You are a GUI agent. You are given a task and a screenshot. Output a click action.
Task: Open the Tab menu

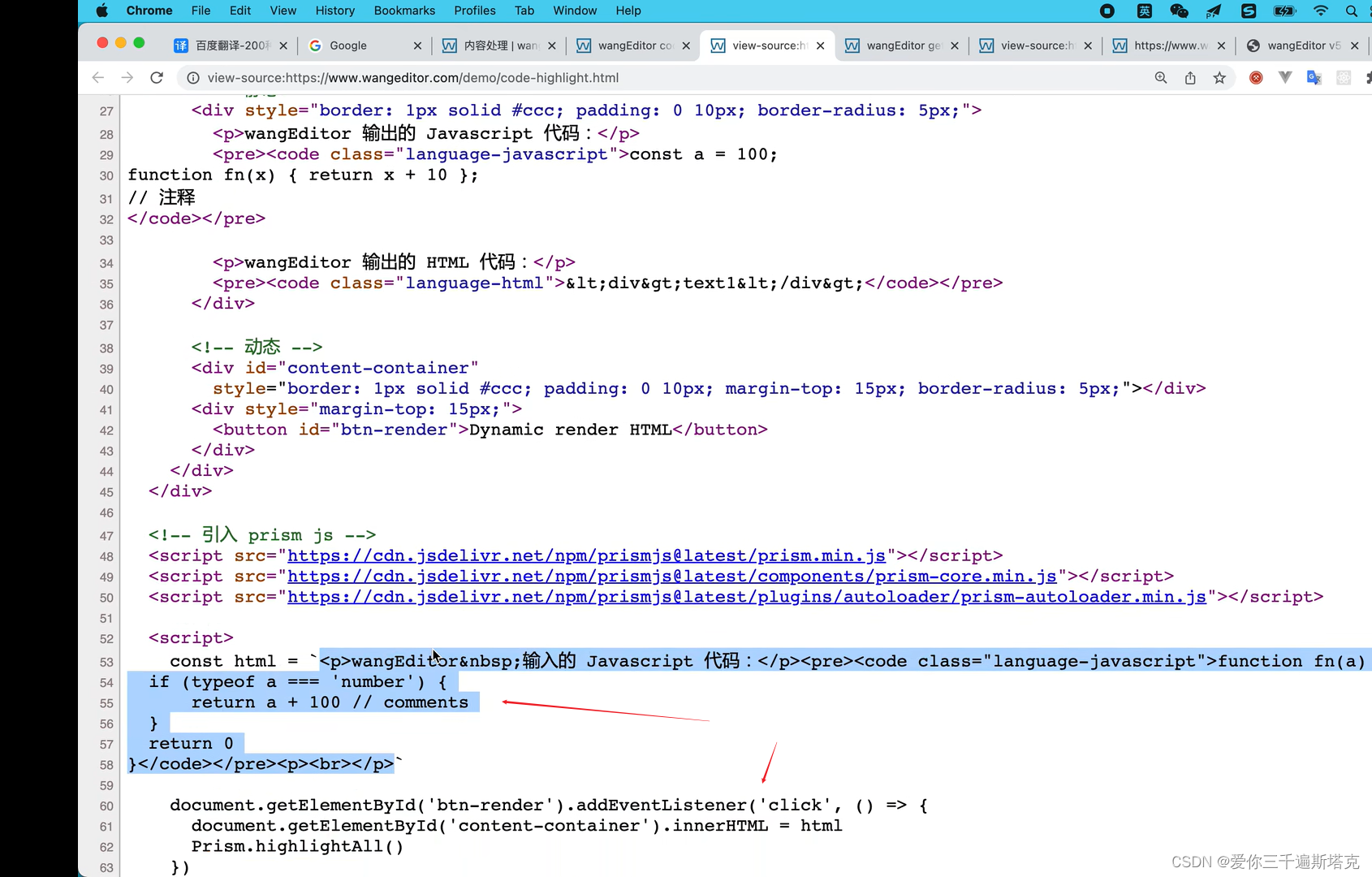[x=524, y=11]
